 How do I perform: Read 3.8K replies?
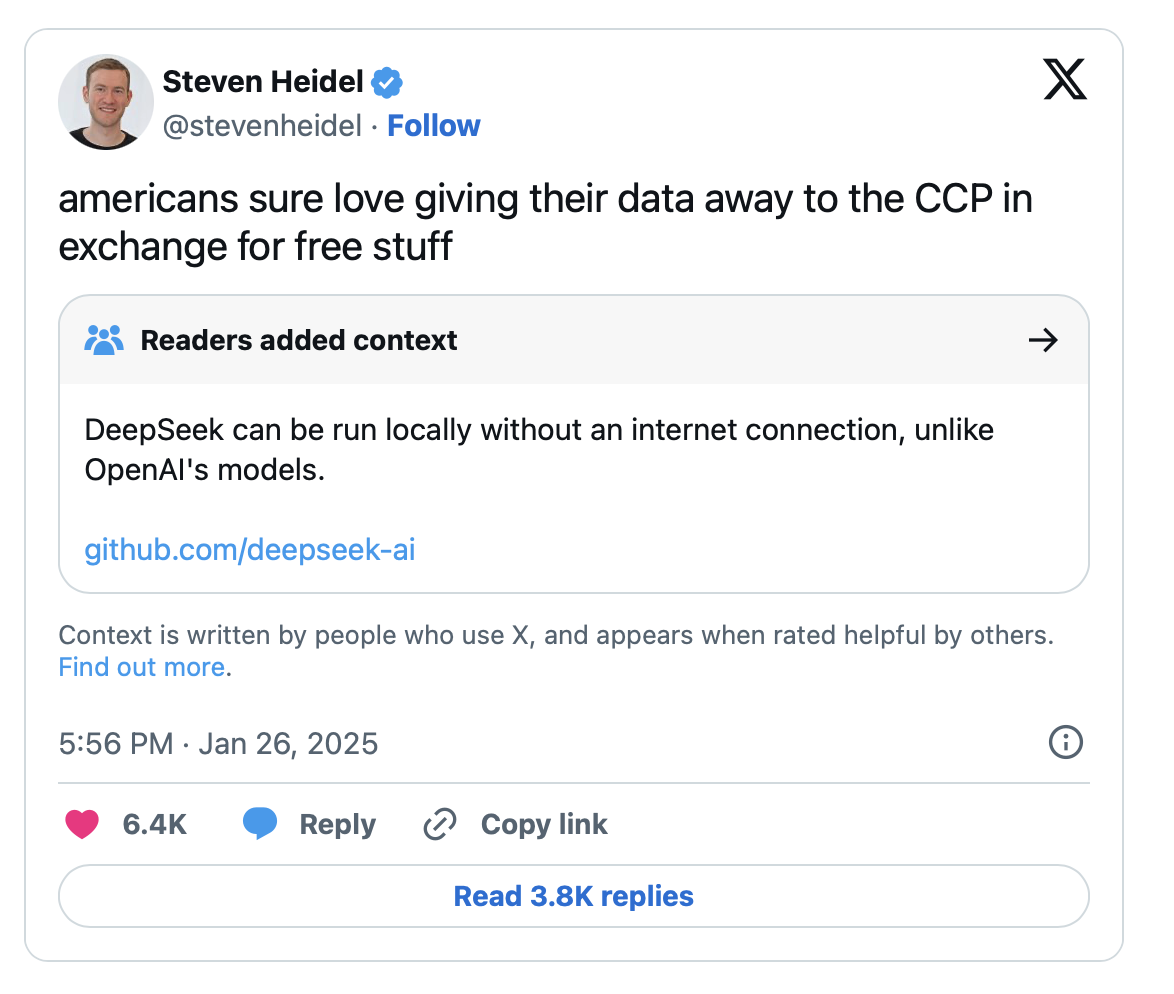pos(573,895)
